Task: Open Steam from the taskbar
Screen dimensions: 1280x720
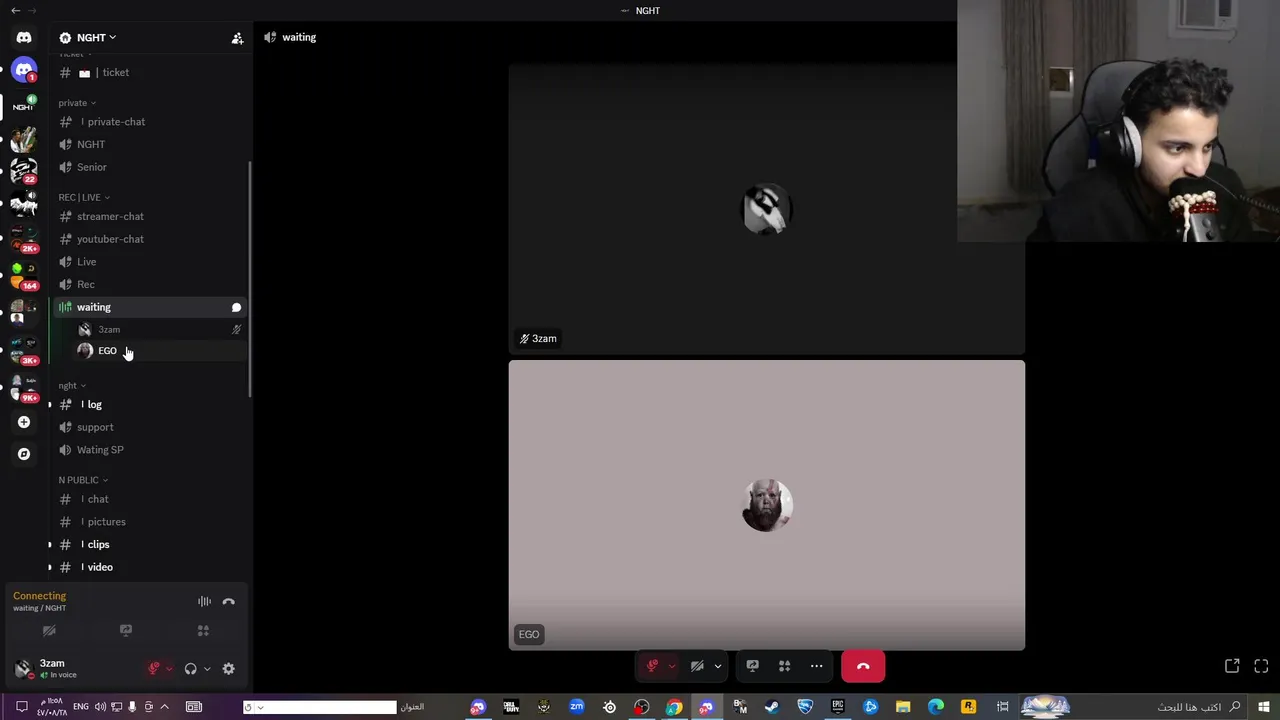Action: 772,707
